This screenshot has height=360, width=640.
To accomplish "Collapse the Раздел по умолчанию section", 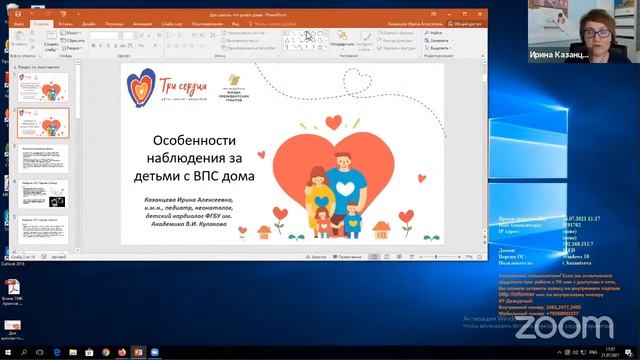I will [x=15, y=67].
